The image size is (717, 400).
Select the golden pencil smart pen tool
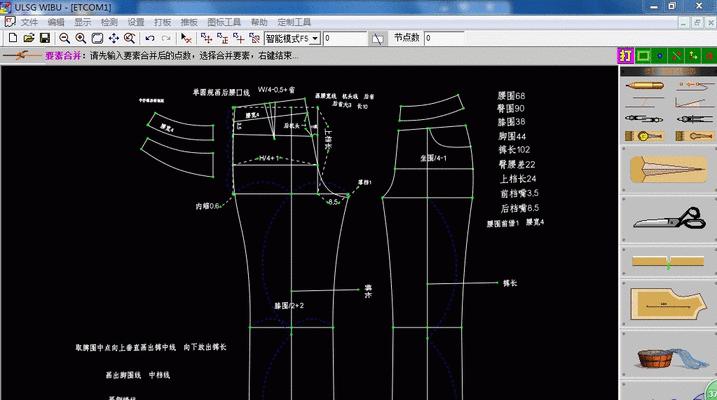pyautogui.click(x=644, y=85)
